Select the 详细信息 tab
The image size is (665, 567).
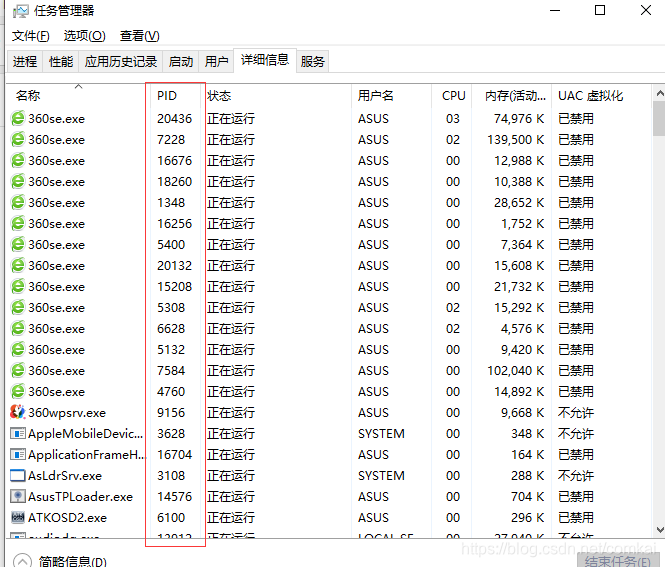click(265, 60)
